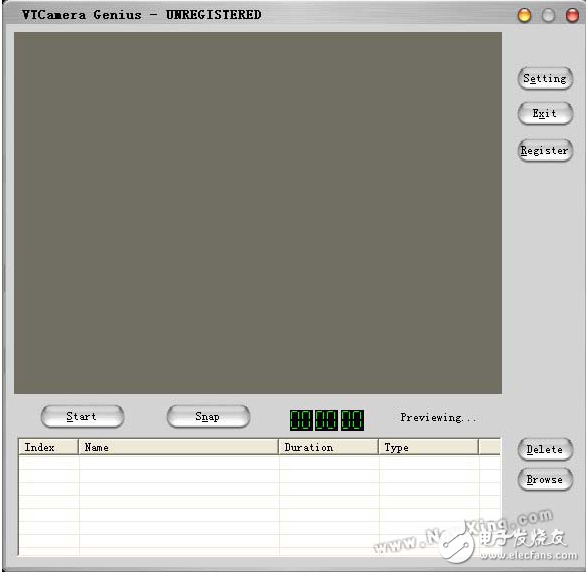586x572 pixels.
Task: Open the Register dialog
Action: (x=545, y=150)
